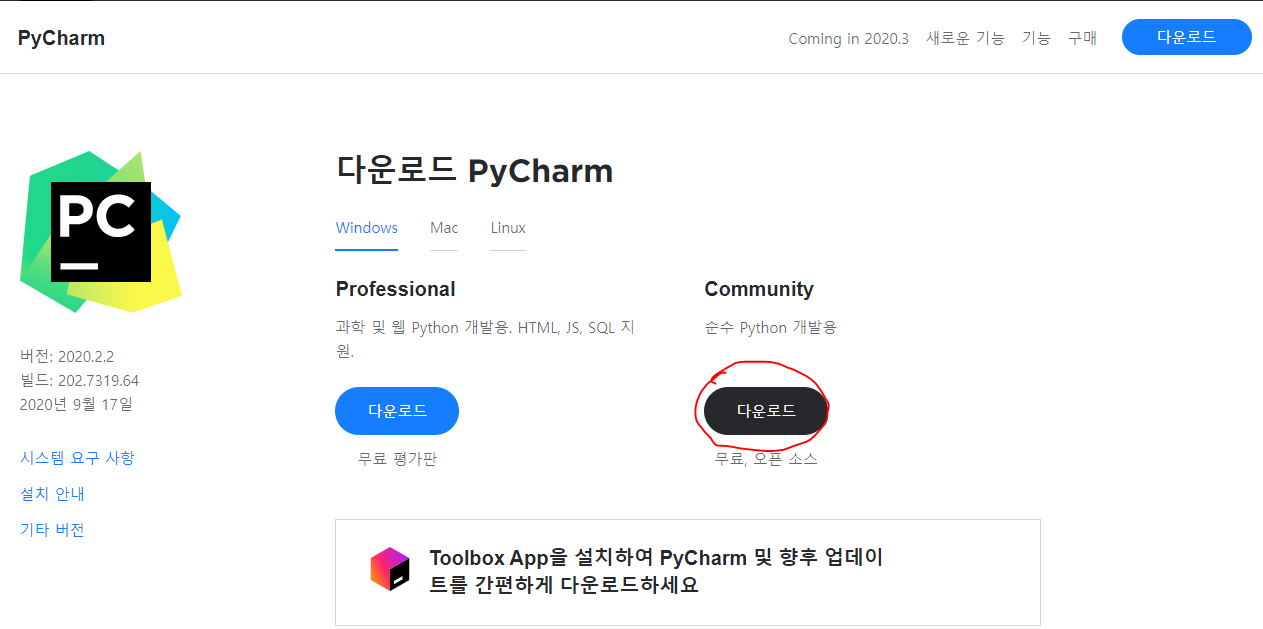The width and height of the screenshot is (1263, 629).
Task: Click the large PyCharm PC logo icon
Action: click(101, 232)
